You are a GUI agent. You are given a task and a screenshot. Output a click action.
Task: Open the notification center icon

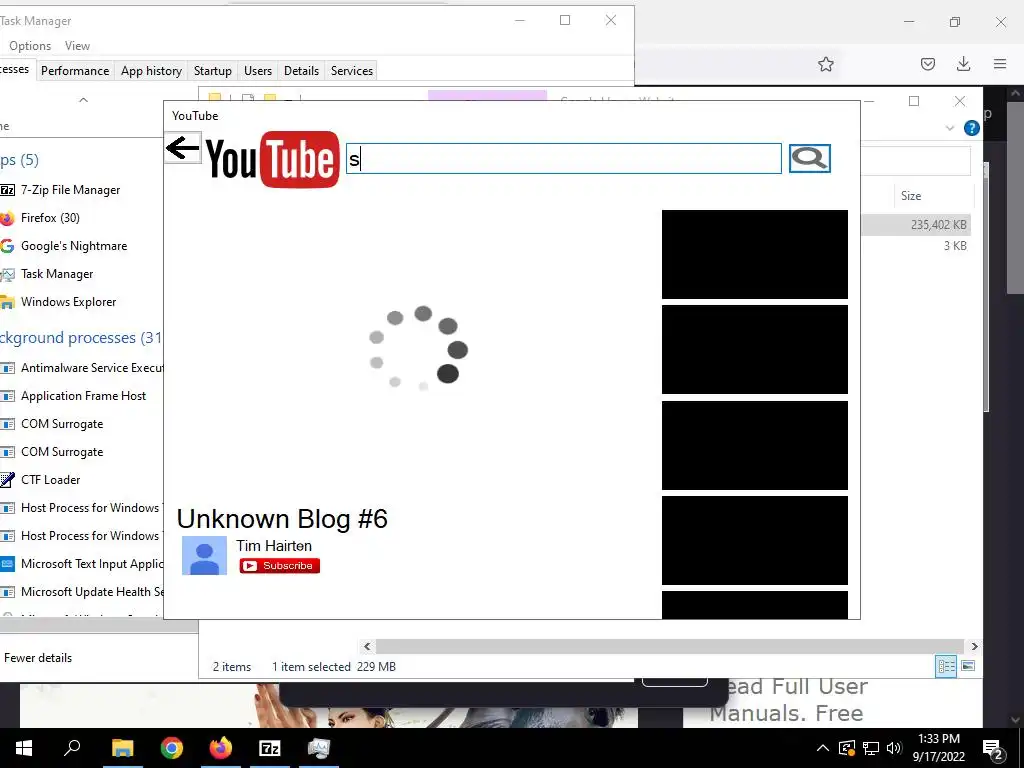coord(993,748)
